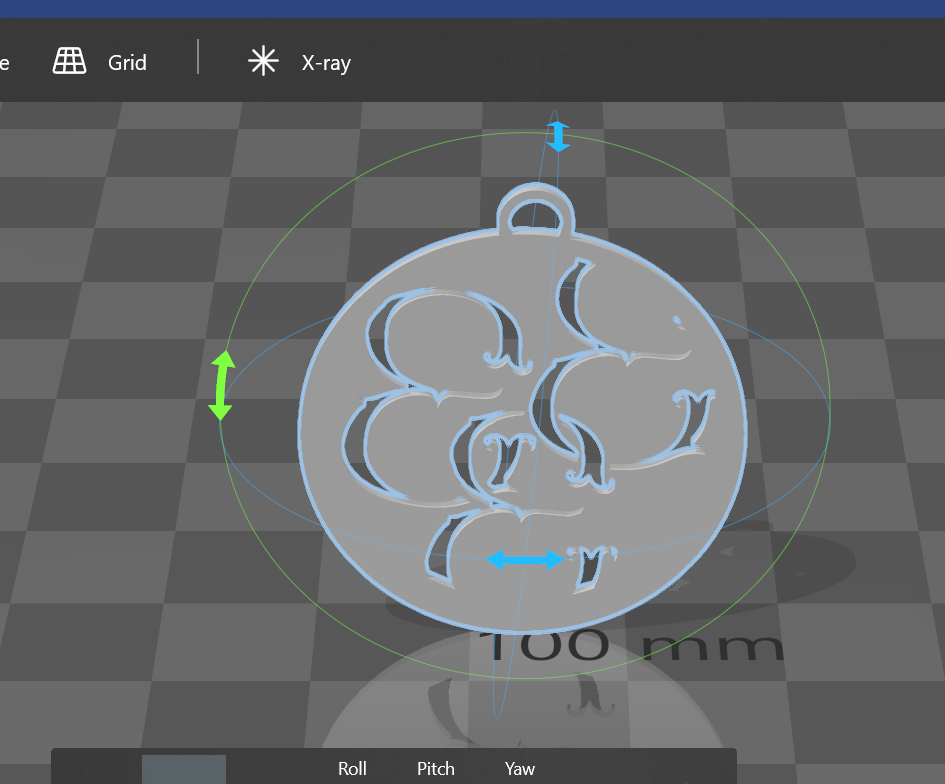Select the Yaw rotation option

[520, 768]
